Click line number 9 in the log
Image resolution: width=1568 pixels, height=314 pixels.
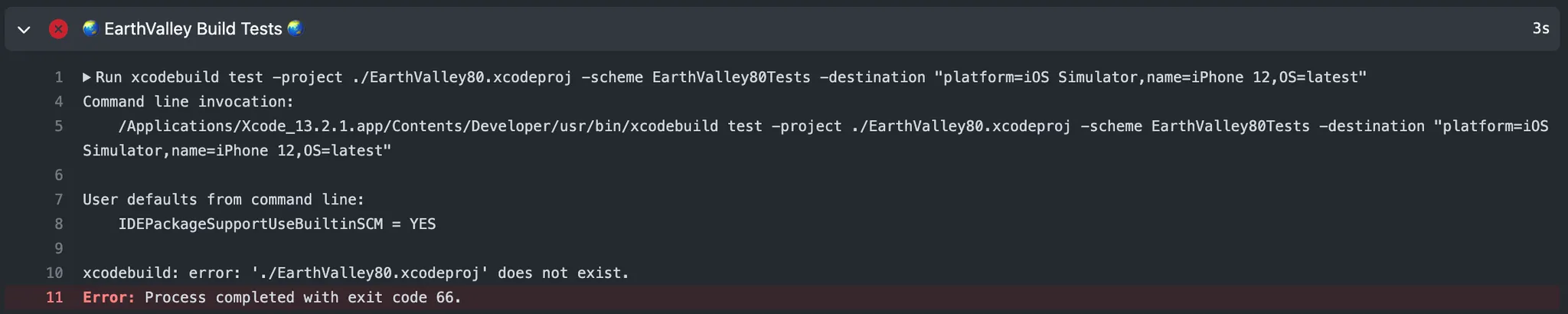58,249
